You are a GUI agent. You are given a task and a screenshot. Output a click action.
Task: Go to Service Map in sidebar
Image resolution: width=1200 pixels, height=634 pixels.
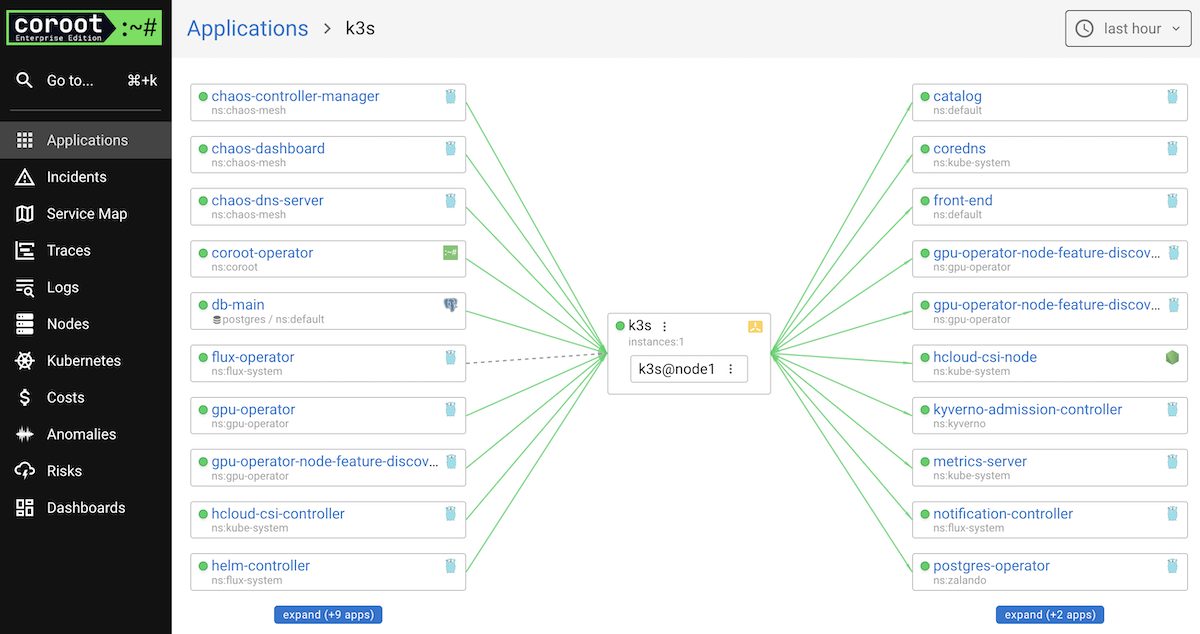[x=86, y=214]
